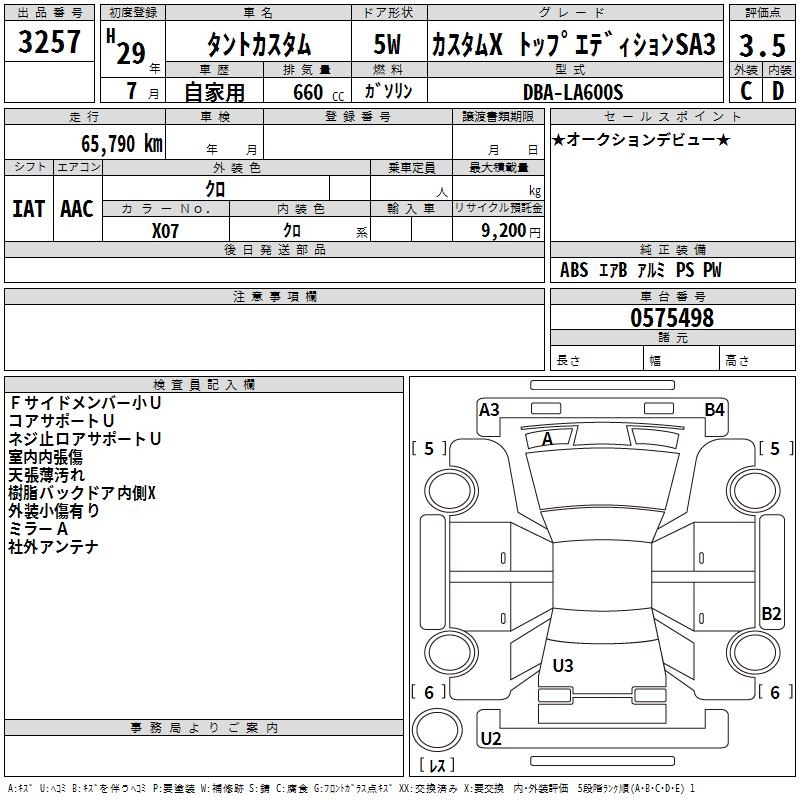Click damage mark B4 on car diagram

tap(714, 410)
